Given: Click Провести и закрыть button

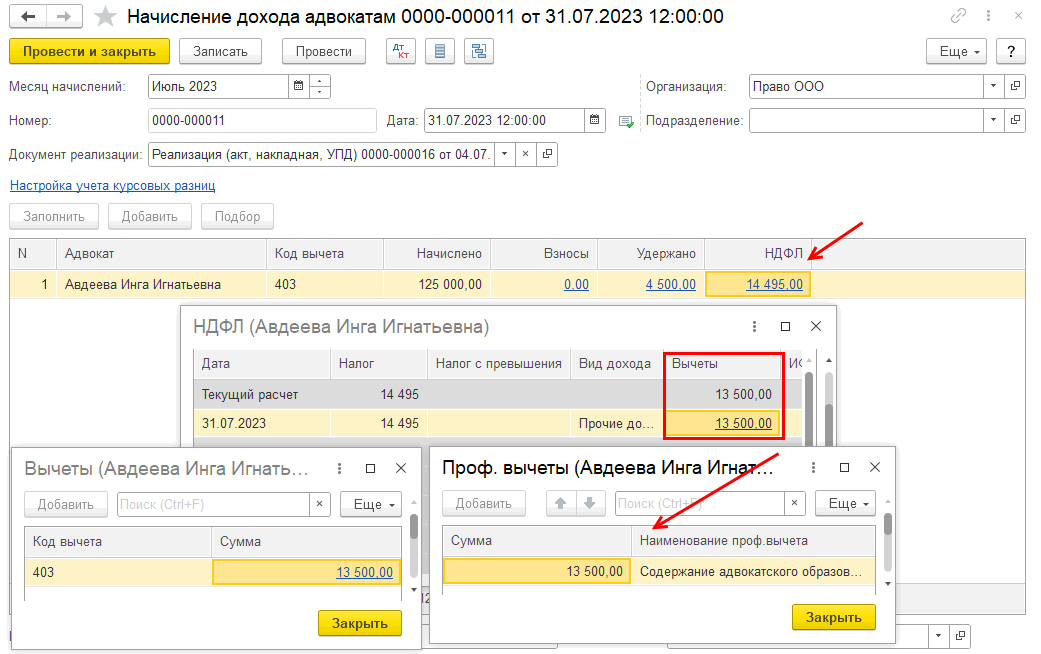Looking at the screenshot, I should tap(89, 51).
